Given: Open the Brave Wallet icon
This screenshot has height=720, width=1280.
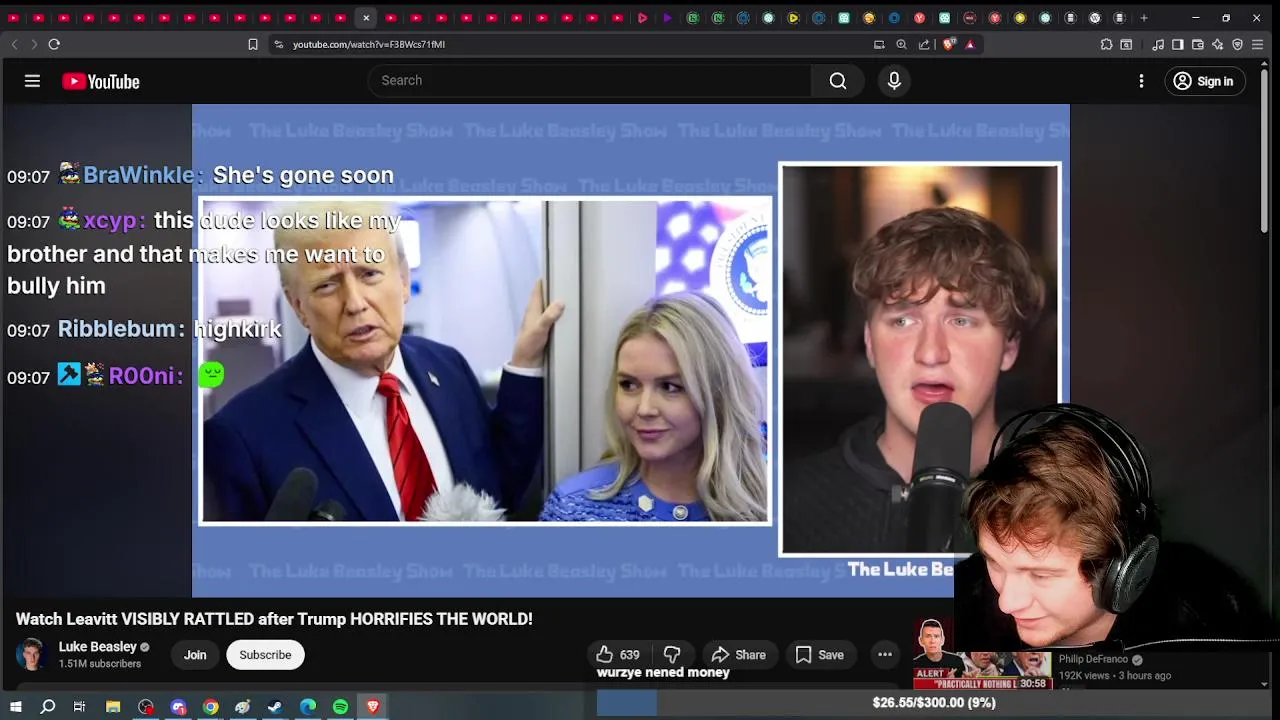Looking at the screenshot, I should pyautogui.click(x=1198, y=44).
